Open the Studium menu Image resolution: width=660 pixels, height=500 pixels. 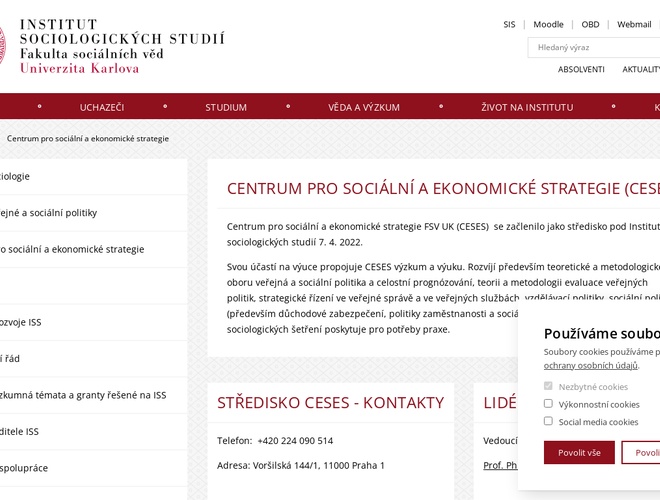click(x=226, y=107)
